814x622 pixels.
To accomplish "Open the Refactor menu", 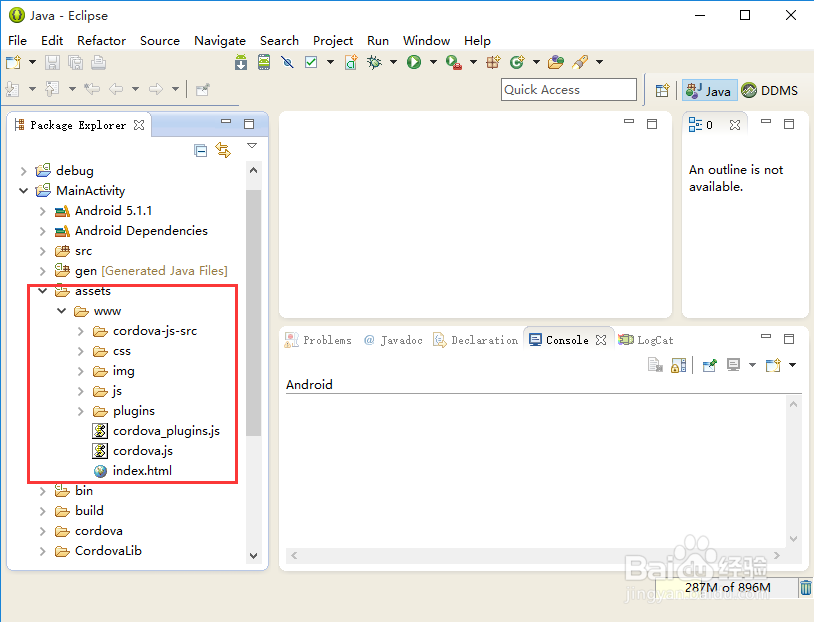I will (101, 40).
